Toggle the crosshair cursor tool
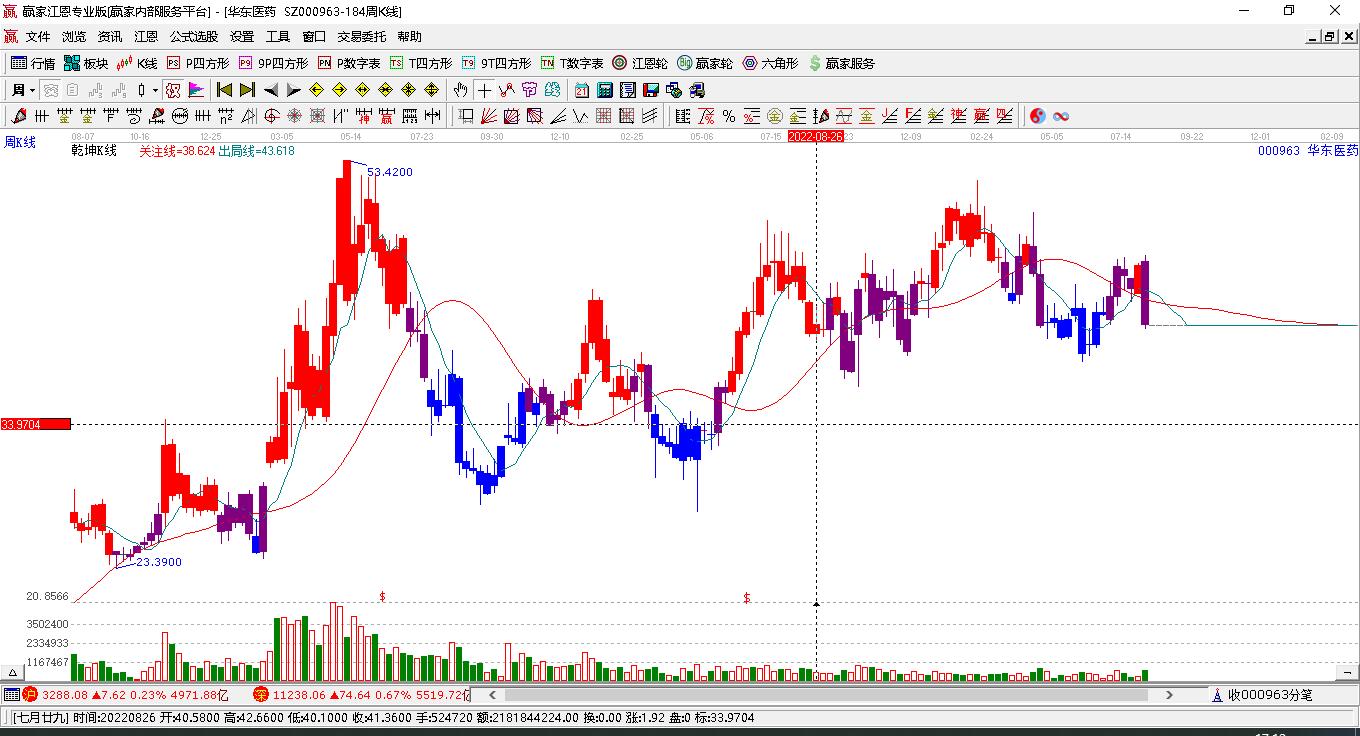This screenshot has height=736, width=1360. 484,90
